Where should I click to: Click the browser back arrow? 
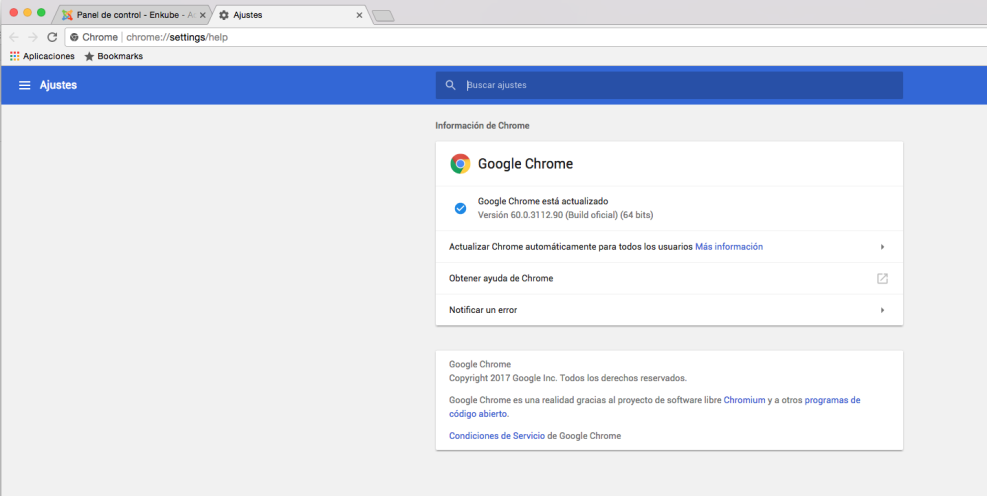coord(14,37)
